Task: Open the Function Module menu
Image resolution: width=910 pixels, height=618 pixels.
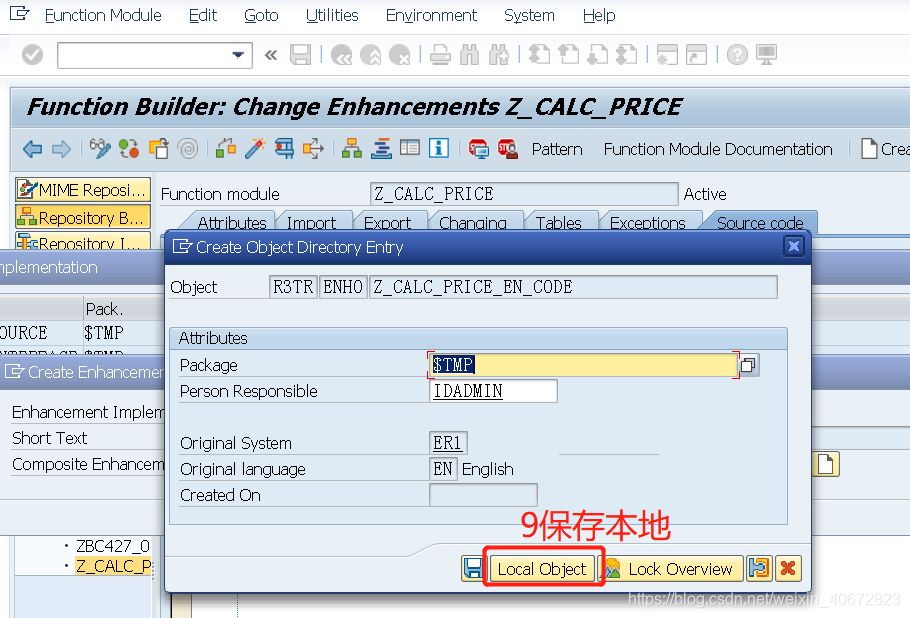Action: pos(103,16)
